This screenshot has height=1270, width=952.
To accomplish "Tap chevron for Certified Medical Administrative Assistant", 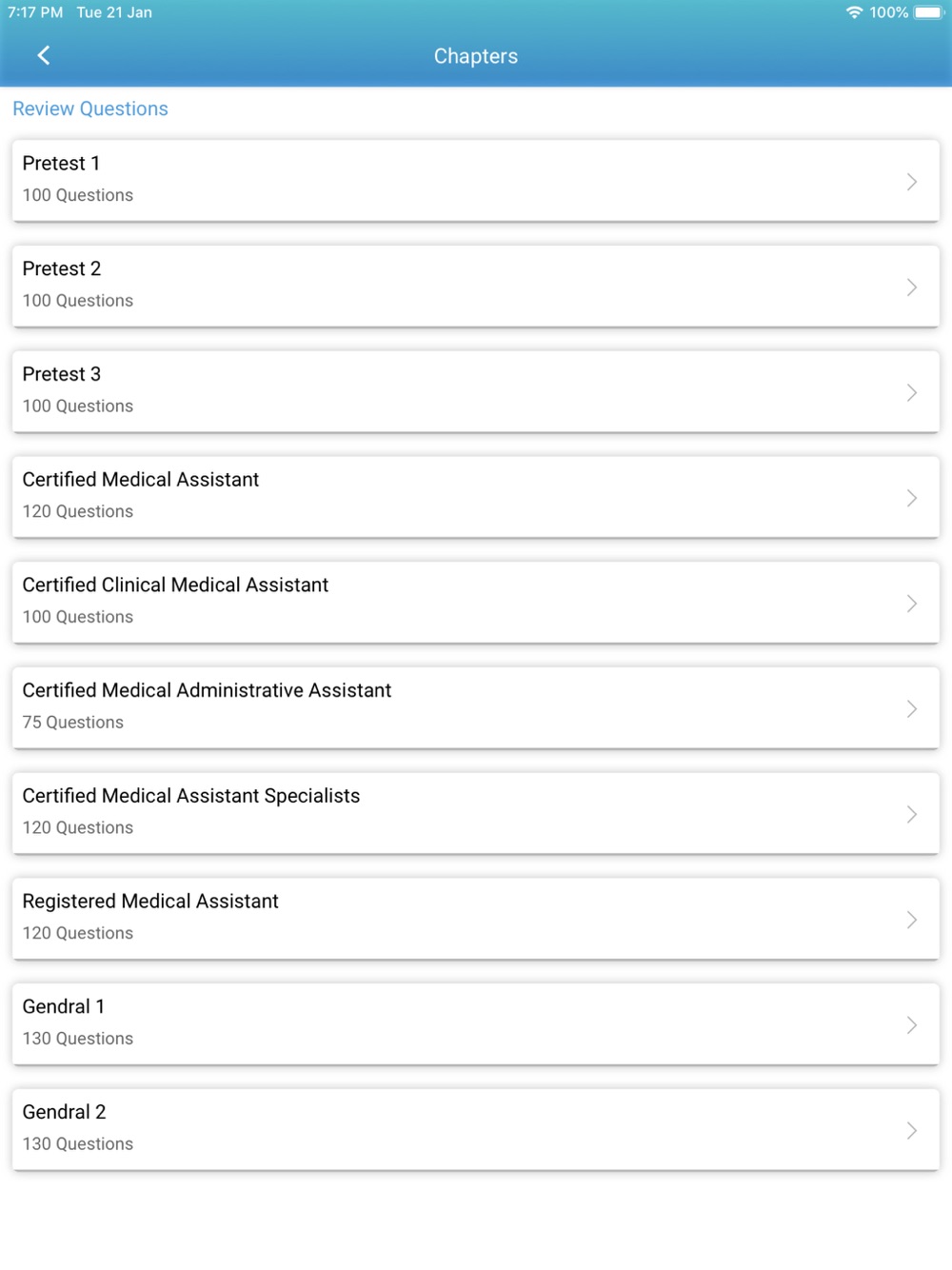I will 912,709.
